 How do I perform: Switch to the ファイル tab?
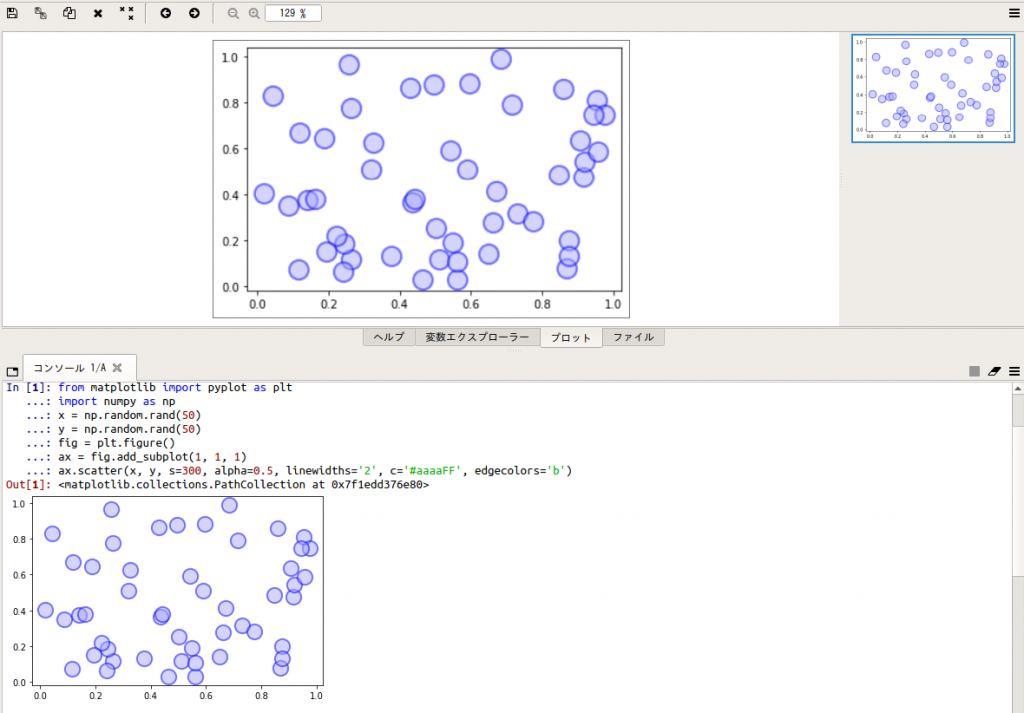click(x=633, y=337)
